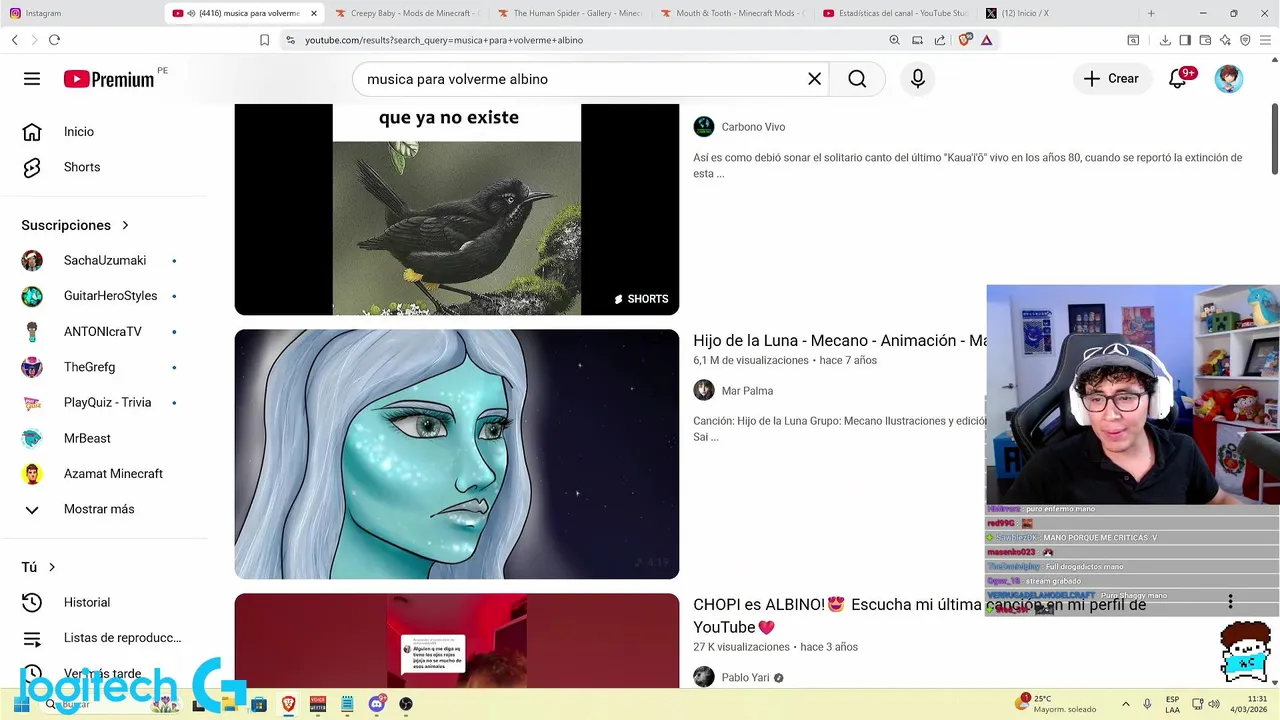Open the Brave Shields lion icon
The image size is (1280, 720).
pos(964,40)
